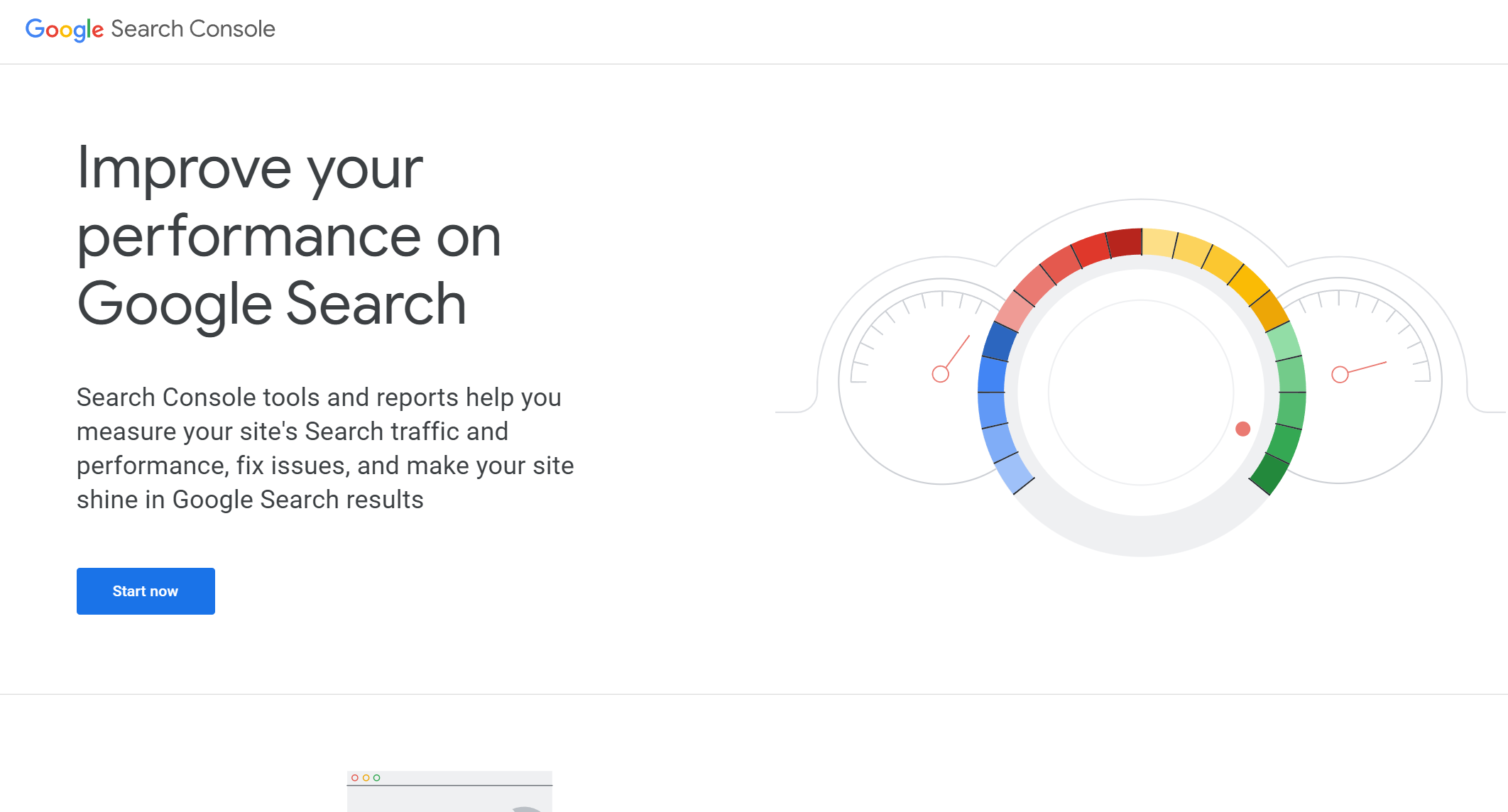Click the green dot in browser illustration
This screenshot has width=1508, height=812.
(x=376, y=778)
